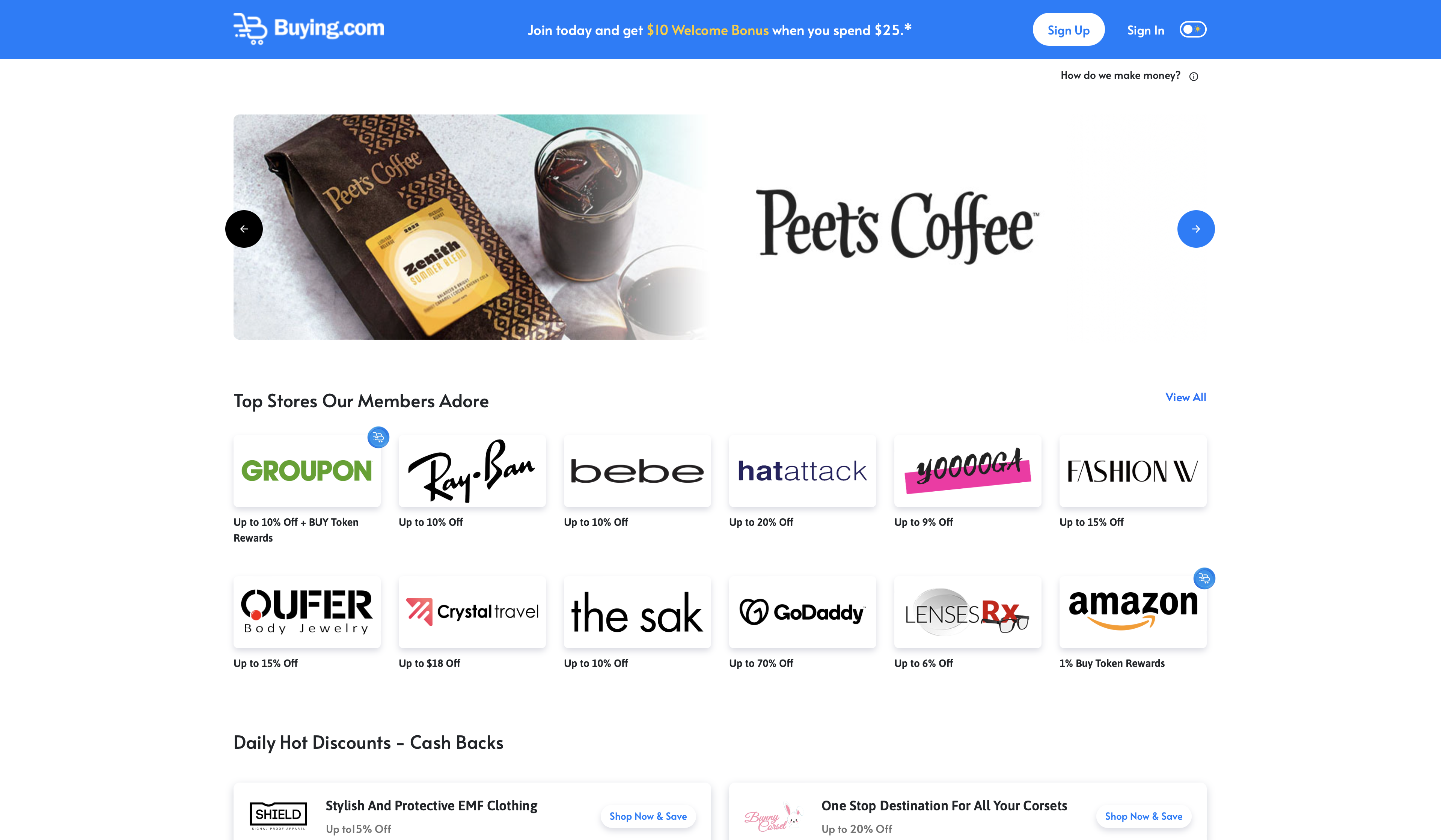Viewport: 1441px width, 840px height.
Task: Click Shop Now & Save for Bunny Corset
Action: coord(1143,816)
